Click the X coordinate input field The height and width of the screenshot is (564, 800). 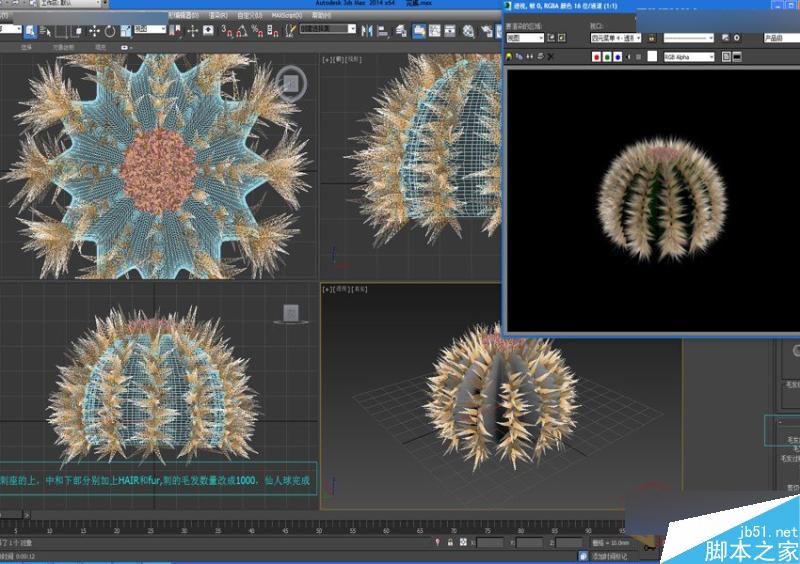point(490,542)
